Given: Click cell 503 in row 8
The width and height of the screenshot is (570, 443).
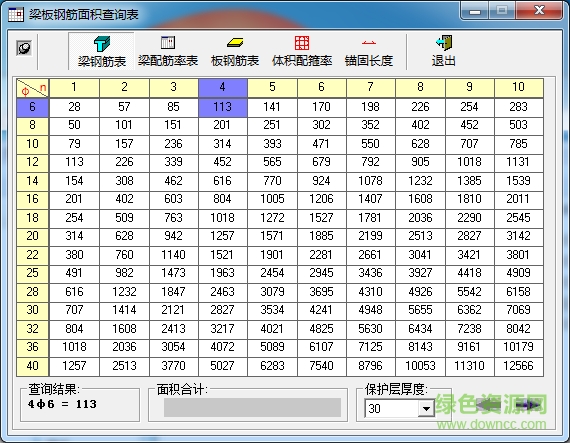Looking at the screenshot, I should (x=518, y=125).
